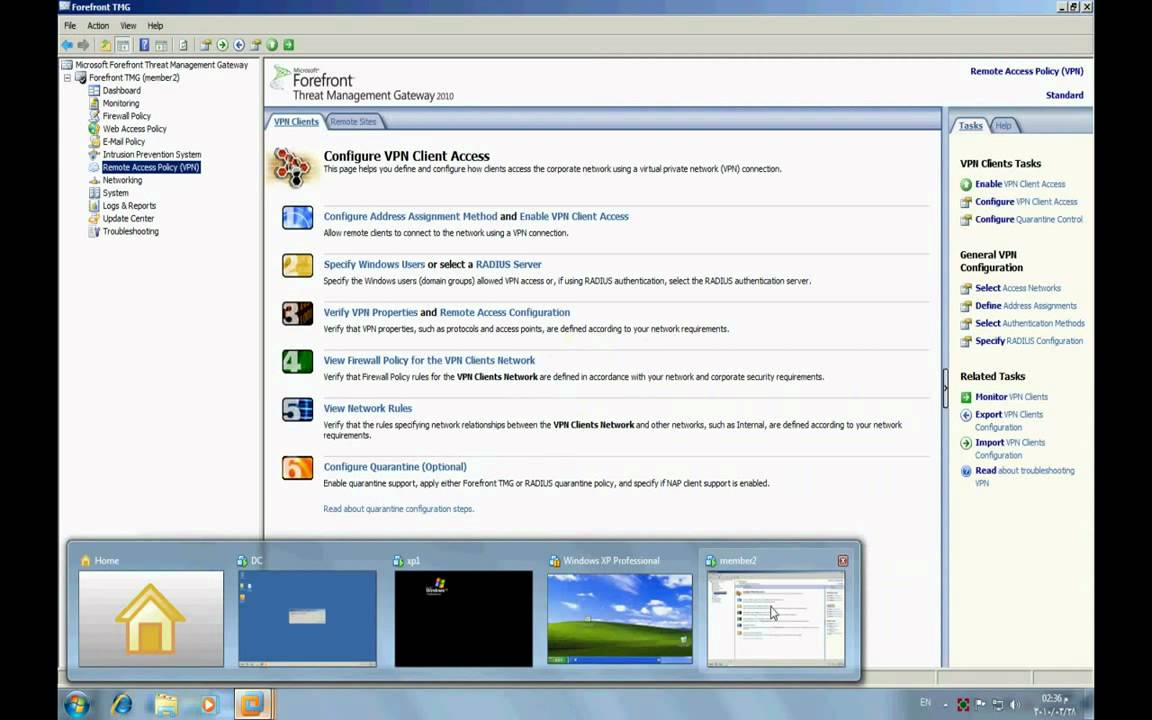Open the Help menu

click(x=155, y=26)
